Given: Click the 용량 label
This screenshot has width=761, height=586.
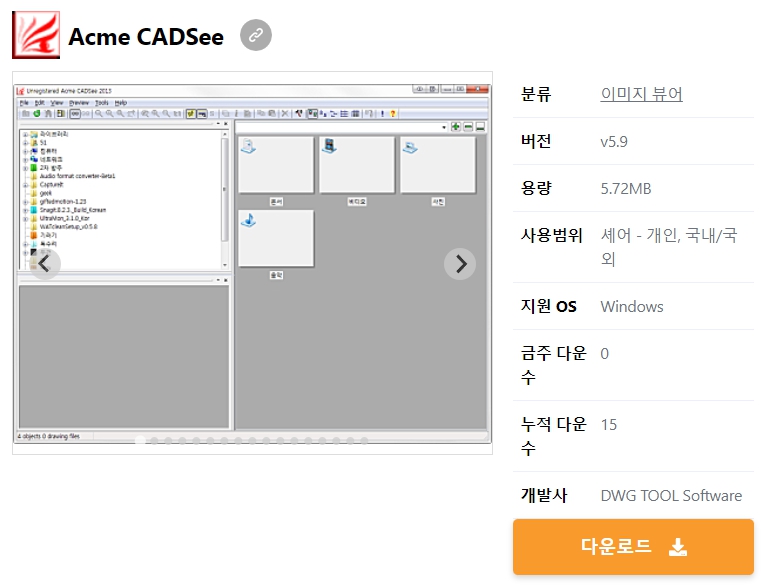Looking at the screenshot, I should 536,188.
